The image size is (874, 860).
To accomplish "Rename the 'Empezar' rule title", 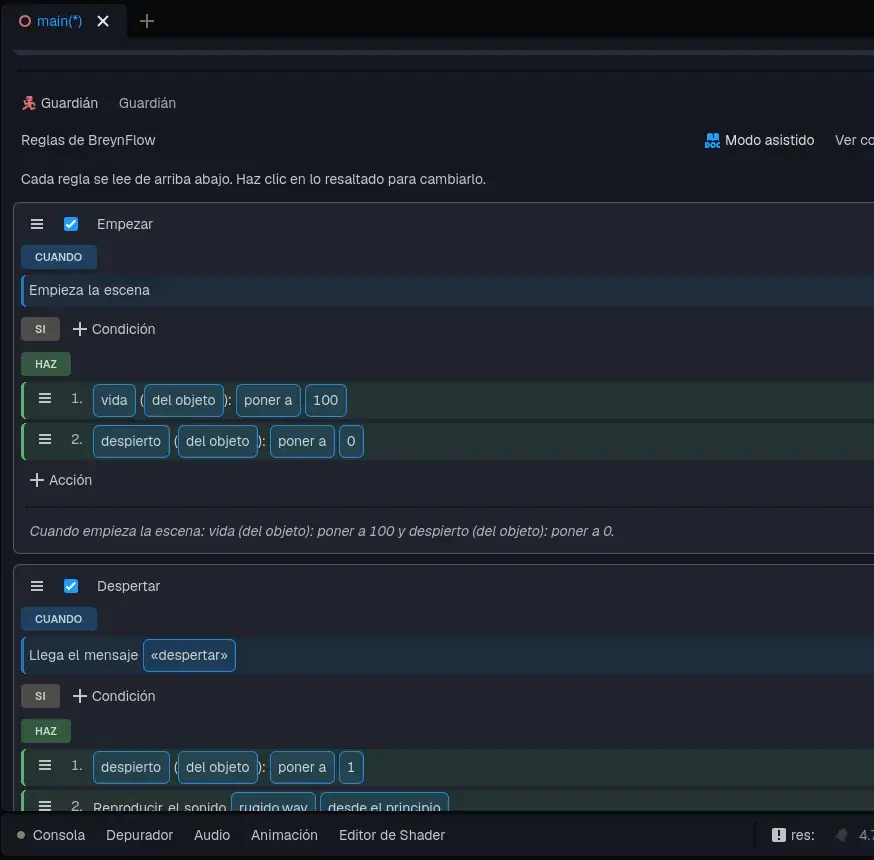I will [125, 224].
